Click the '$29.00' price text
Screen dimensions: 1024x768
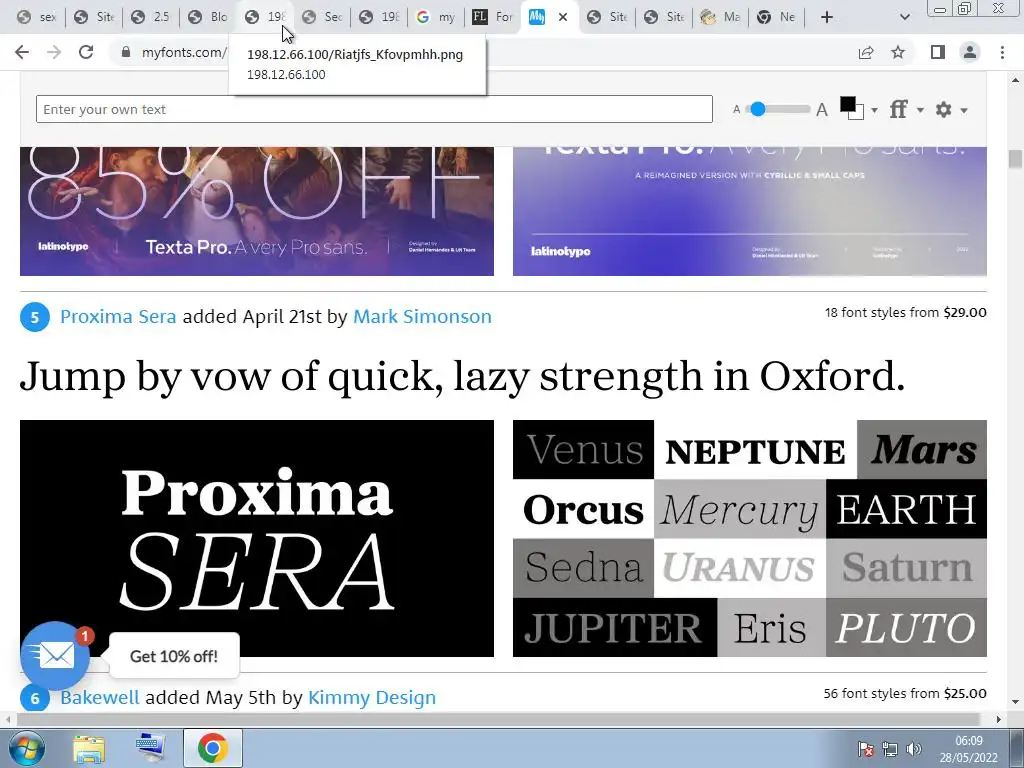[965, 312]
